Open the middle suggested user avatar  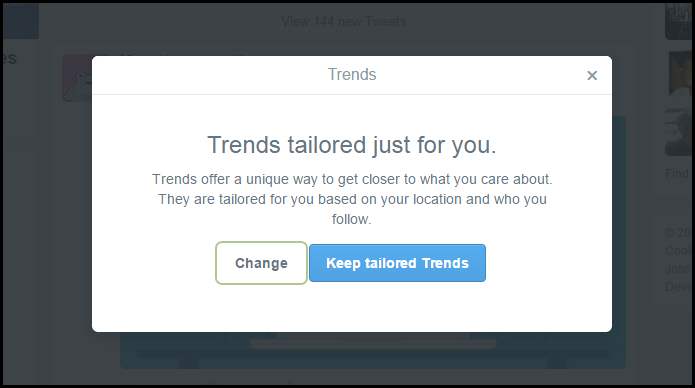coord(680,74)
